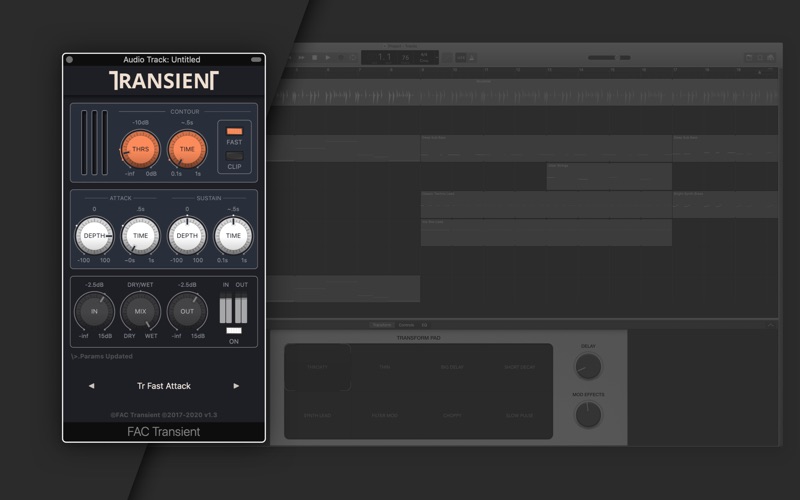
Task: Select previous preset with left arrow
Action: point(91,386)
